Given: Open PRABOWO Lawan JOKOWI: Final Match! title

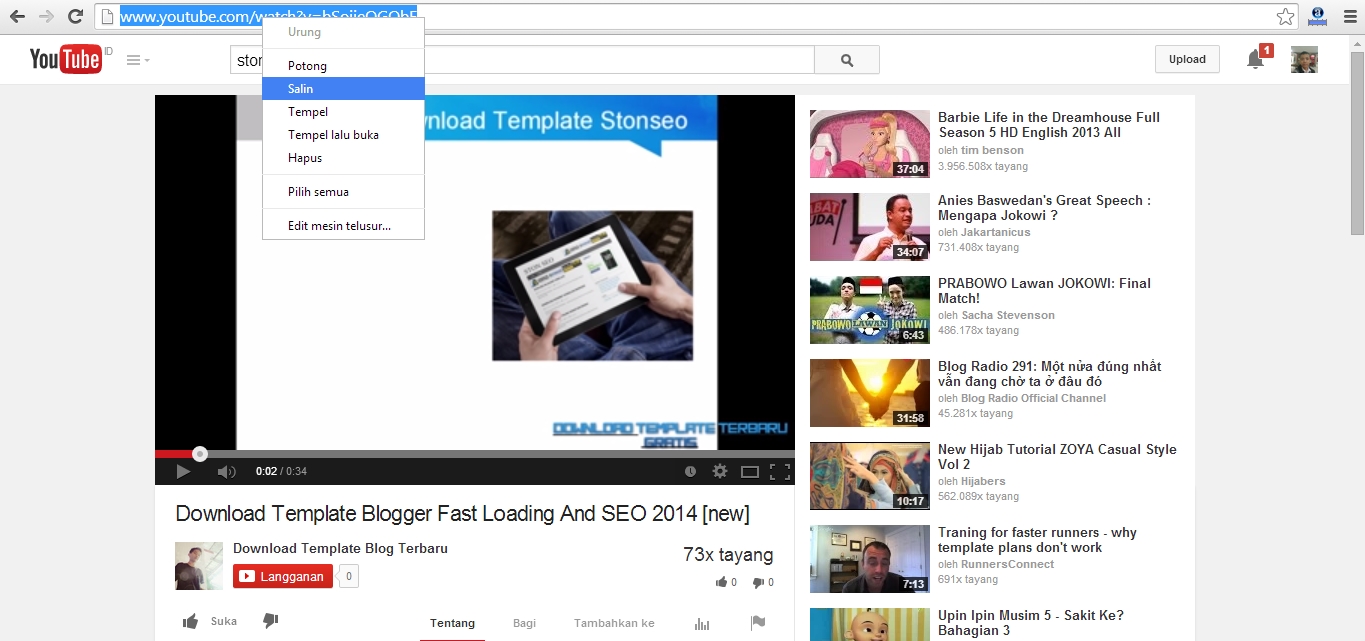Looking at the screenshot, I should click(x=1044, y=291).
